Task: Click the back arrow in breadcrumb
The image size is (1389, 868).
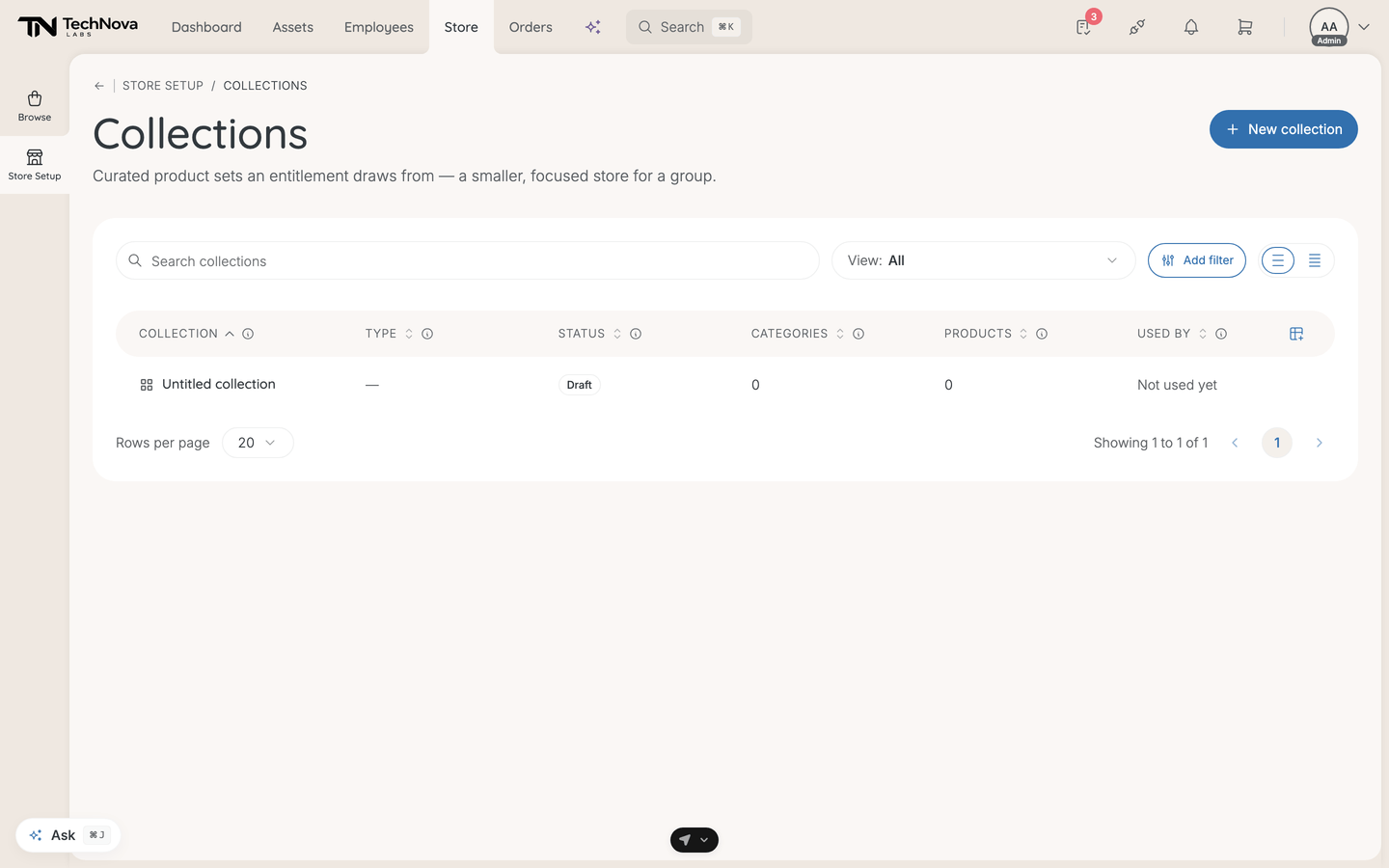Action: [99, 86]
